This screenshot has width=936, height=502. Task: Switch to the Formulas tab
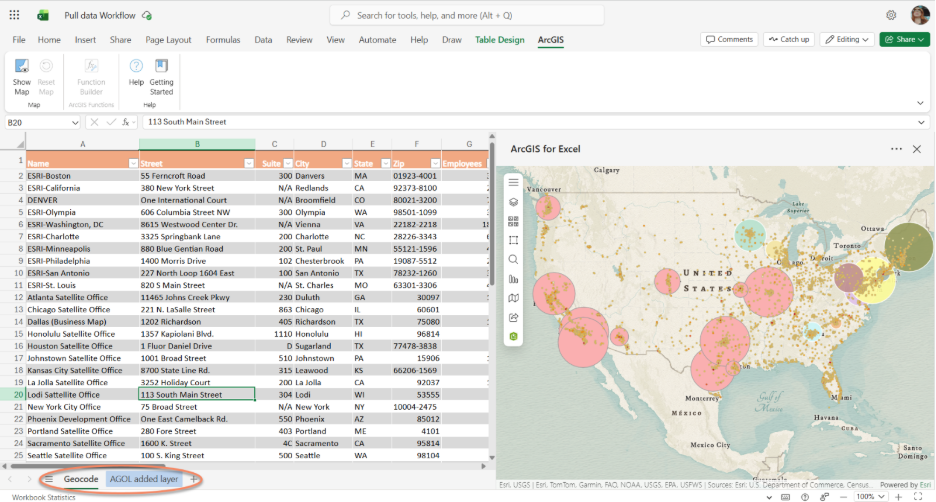(223, 39)
